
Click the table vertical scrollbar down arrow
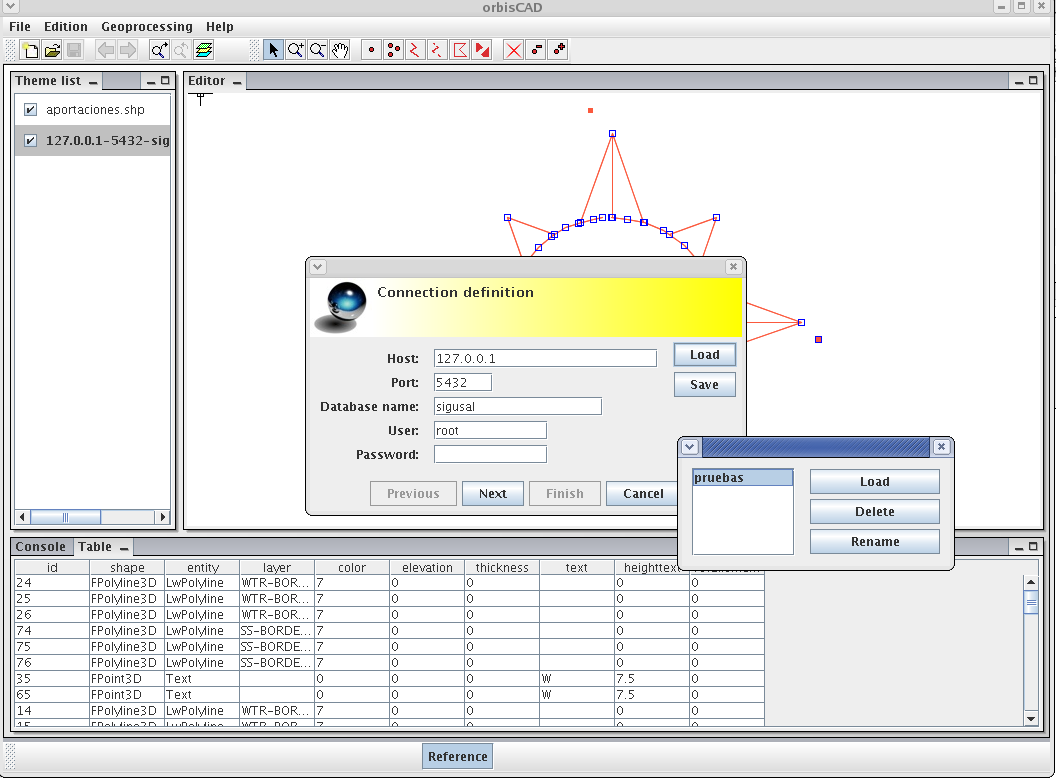(x=1031, y=718)
